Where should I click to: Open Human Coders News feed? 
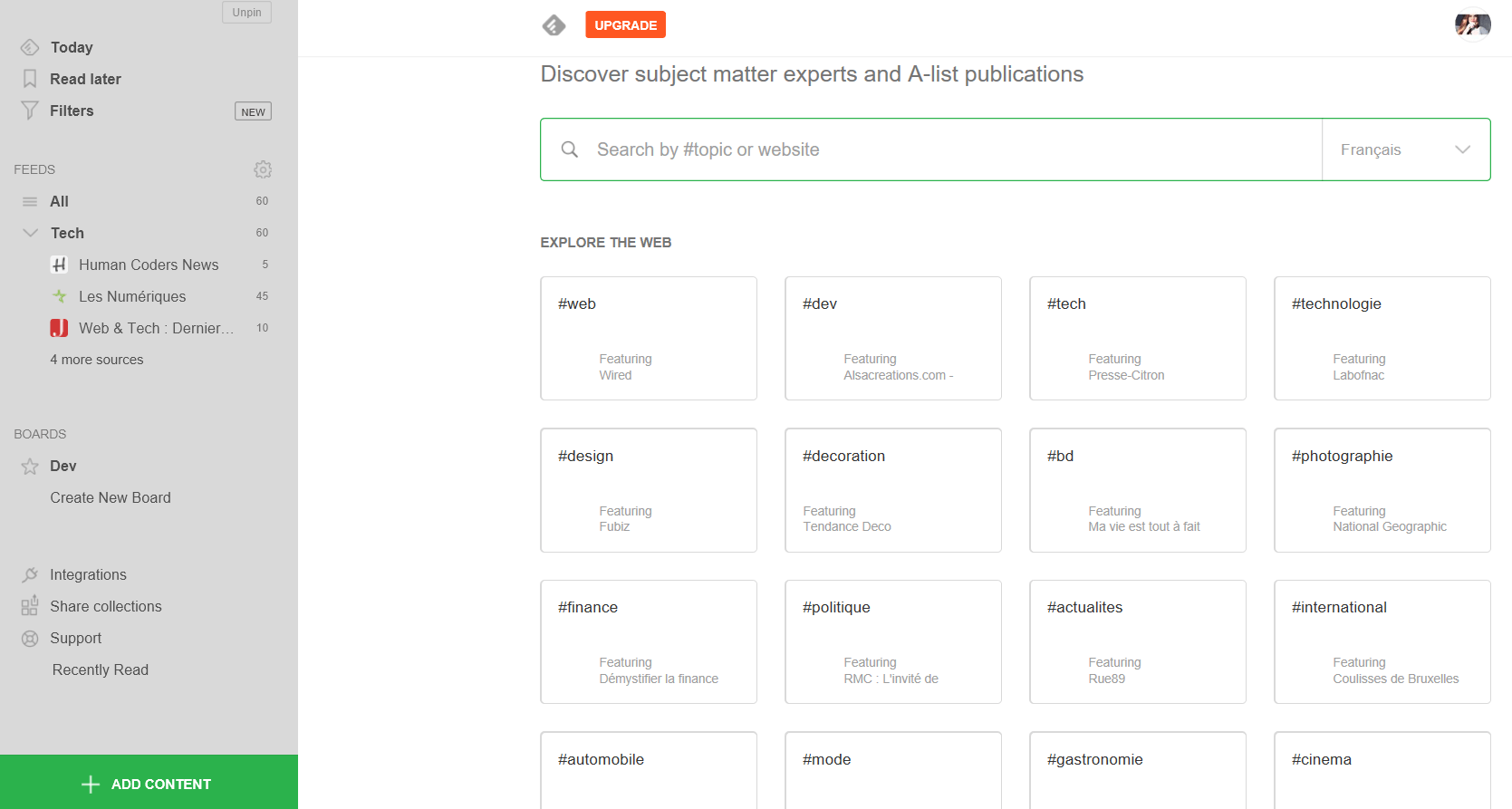coord(149,265)
